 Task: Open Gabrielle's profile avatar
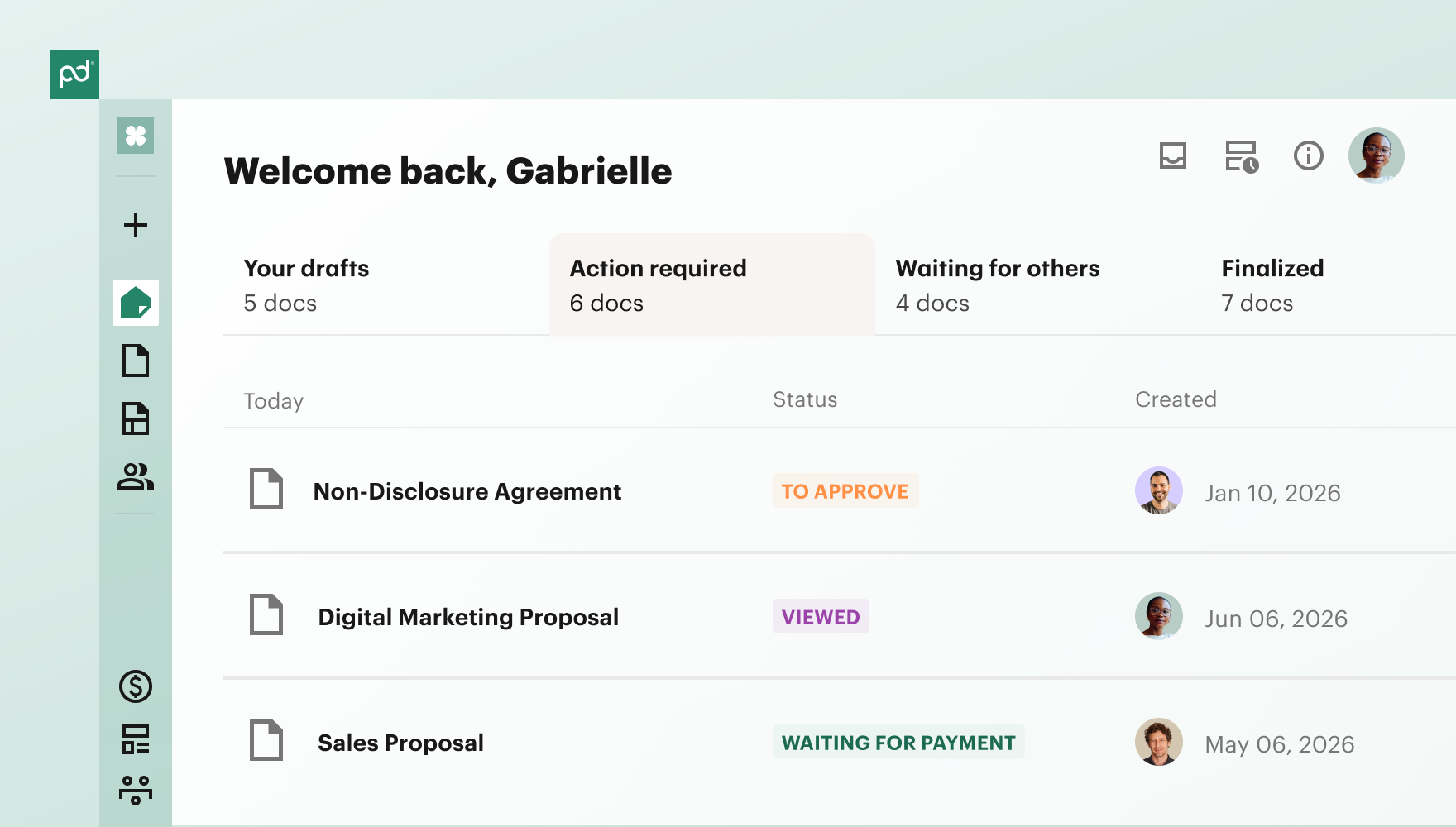1377,155
